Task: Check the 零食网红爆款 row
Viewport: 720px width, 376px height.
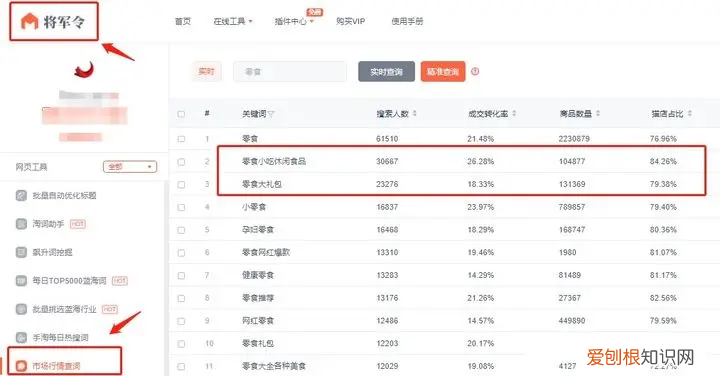Action: pos(181,253)
